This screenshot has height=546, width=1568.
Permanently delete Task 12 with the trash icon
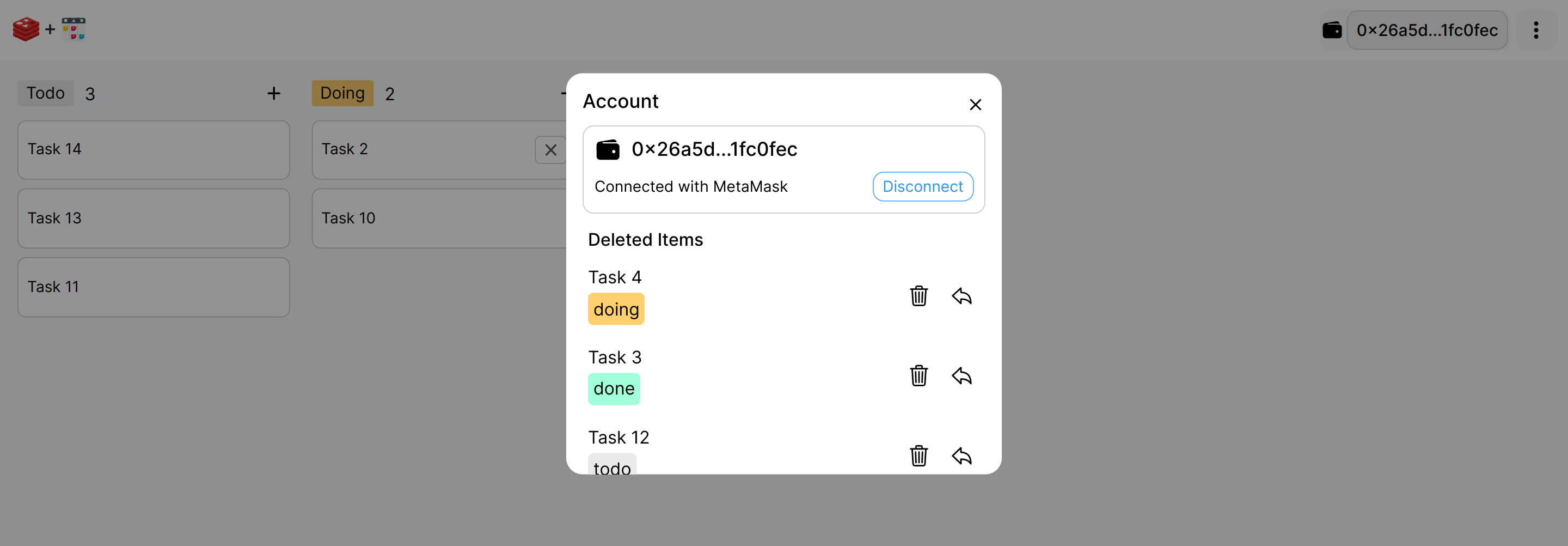point(919,456)
